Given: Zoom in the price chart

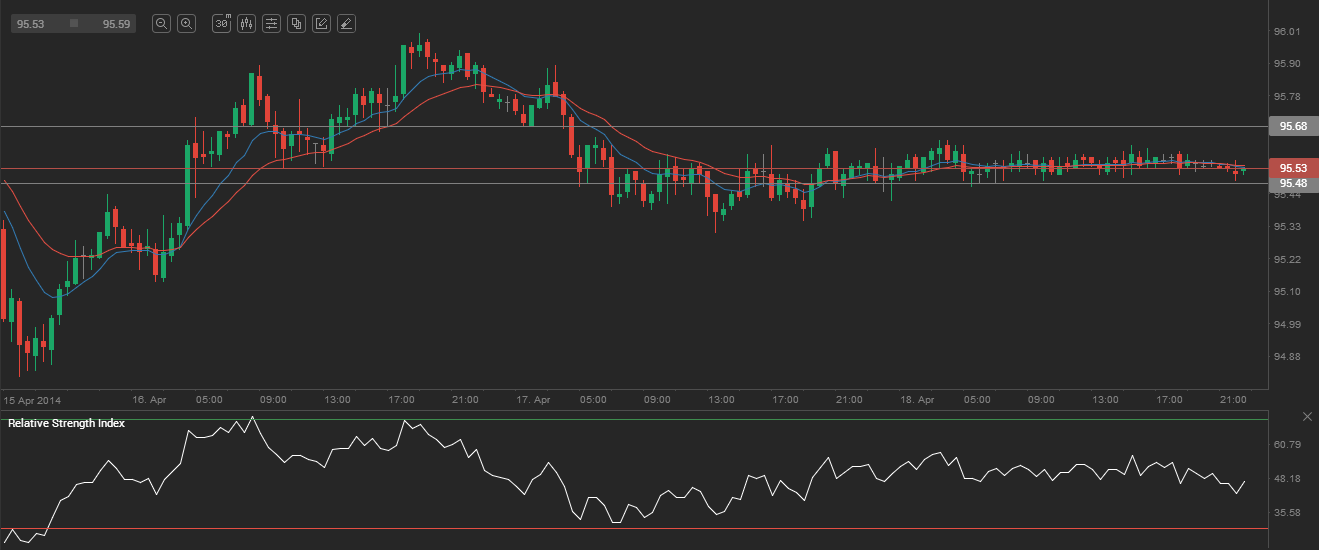Looking at the screenshot, I should [x=186, y=23].
